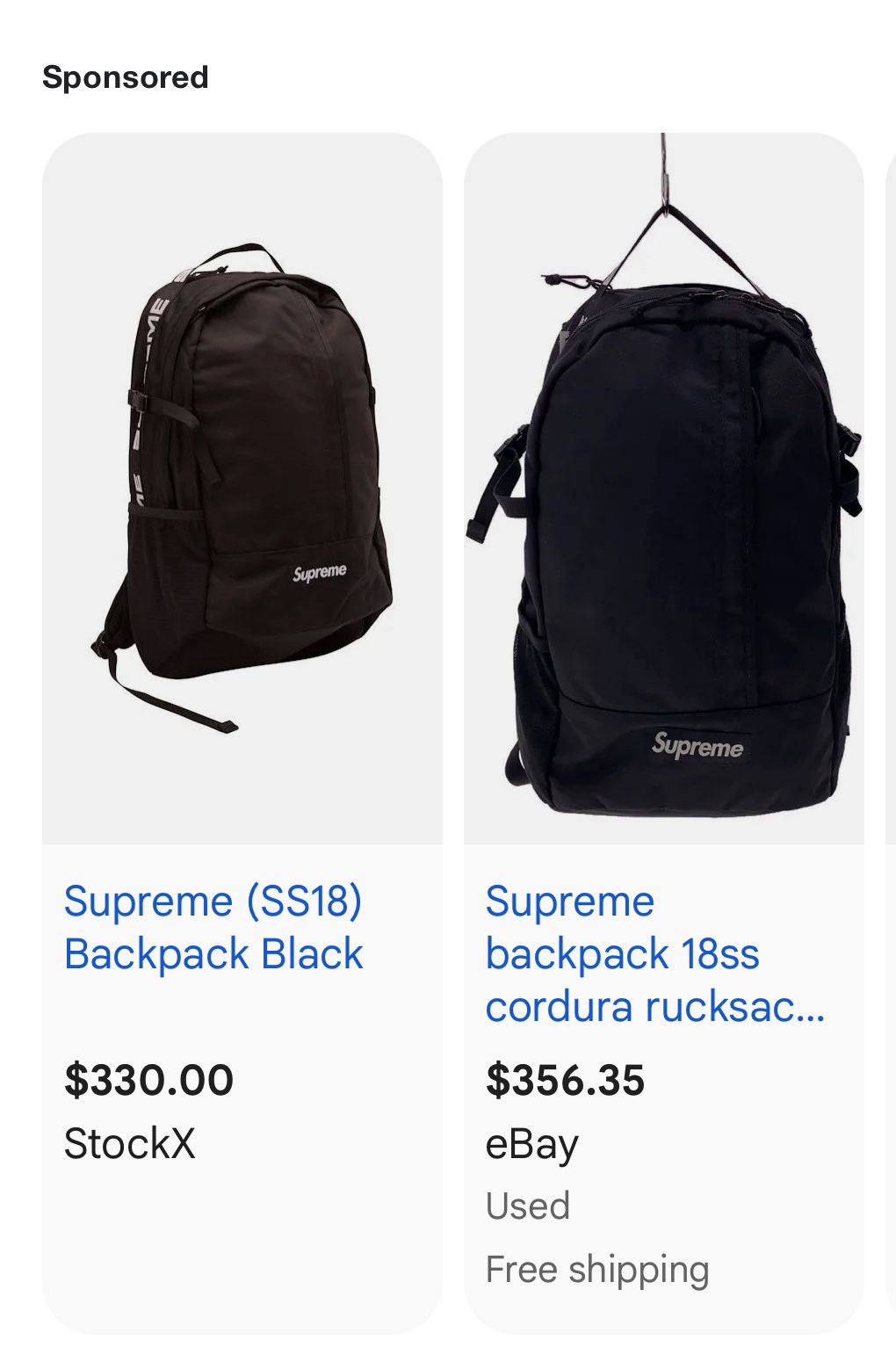Screen dimensions: 896x1369
Task: Open the eBay hanging backpack image
Action: point(664,489)
